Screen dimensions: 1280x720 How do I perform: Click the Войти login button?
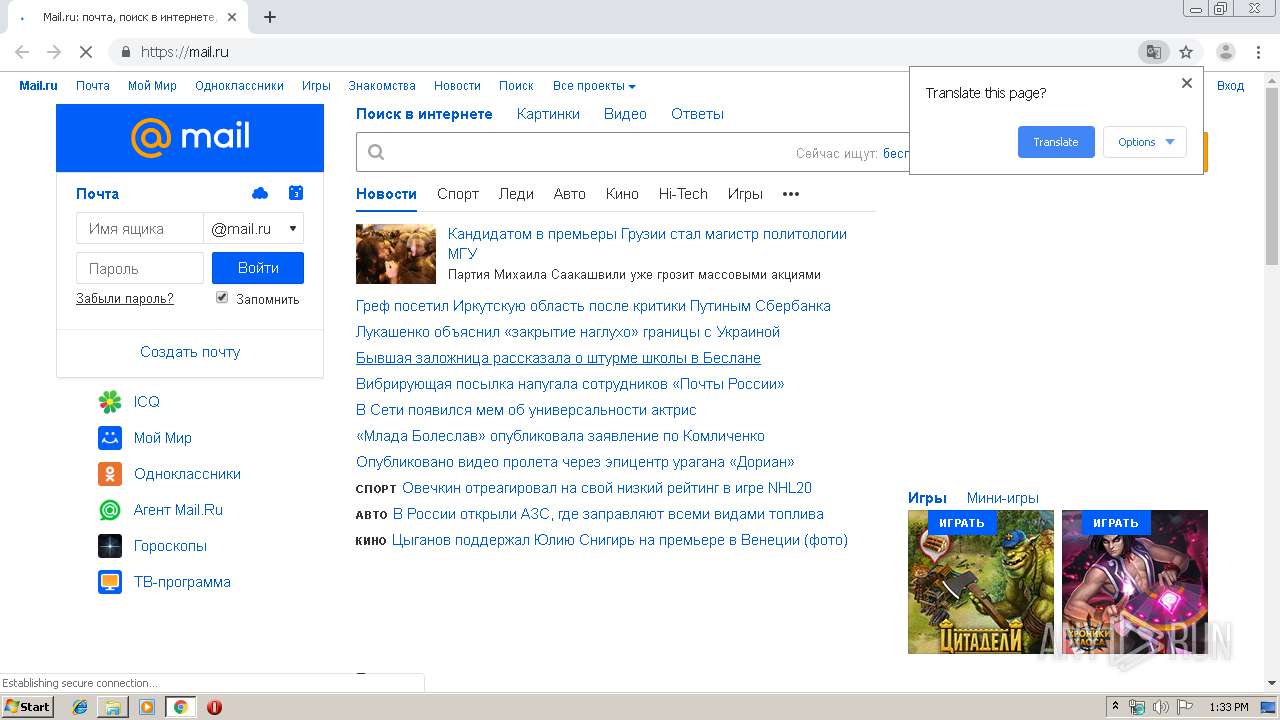258,268
